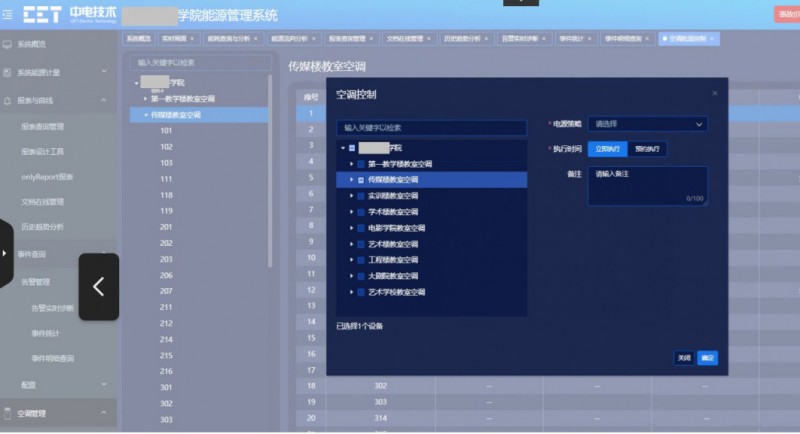Image resolution: width=800 pixels, height=434 pixels.
Task: Select the 立即执行 execution option
Action: click(x=607, y=149)
